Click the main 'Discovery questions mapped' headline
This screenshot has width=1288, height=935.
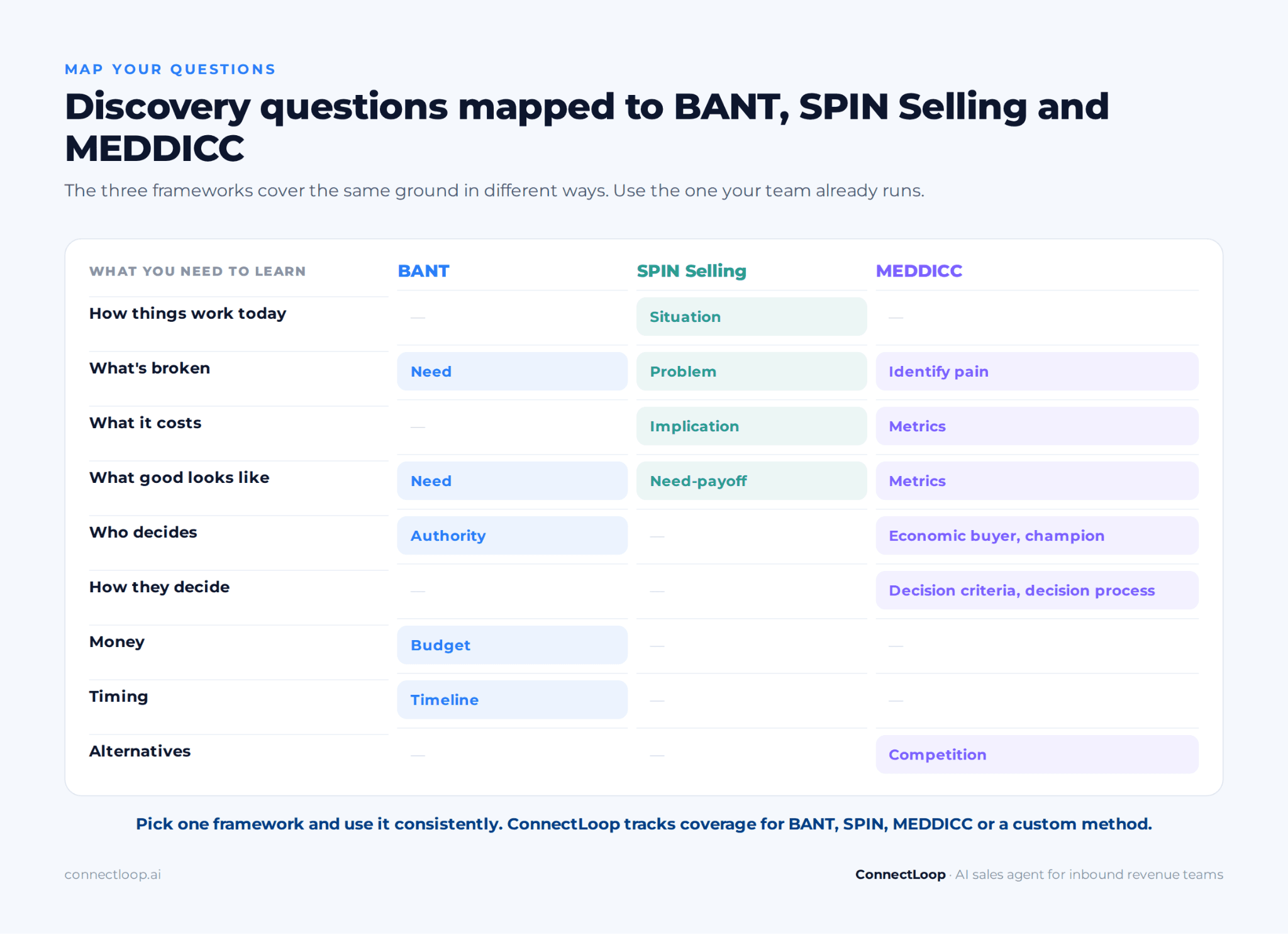[587, 127]
